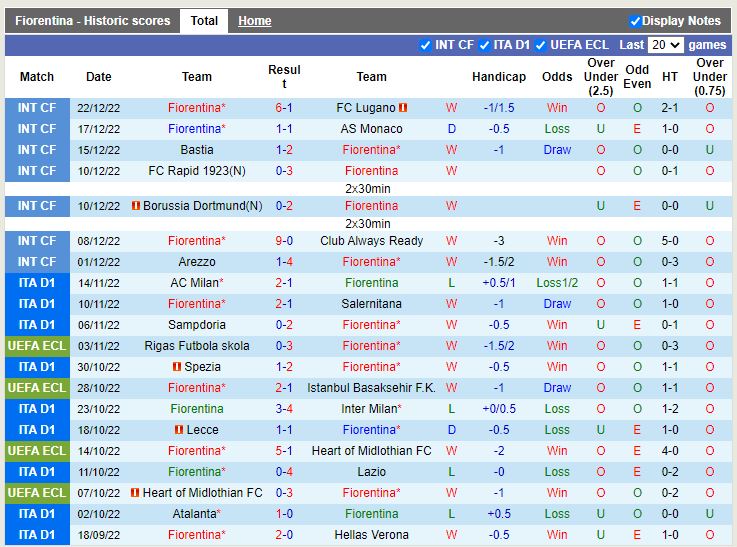The height and width of the screenshot is (547, 737).
Task: Click red card icon beside Heart of Midlothian, 07/10/22
Action: tap(136, 493)
